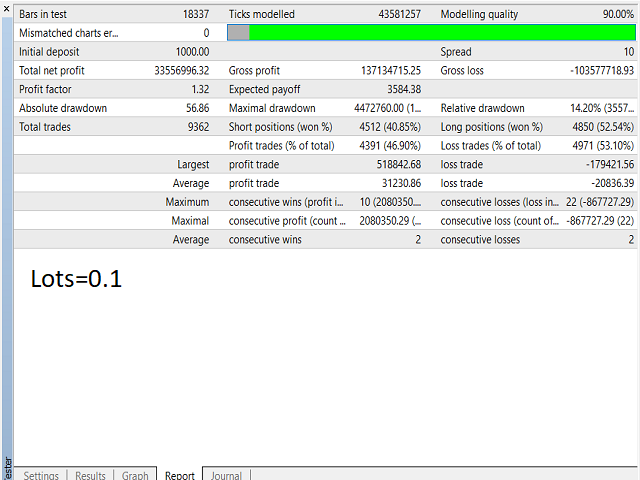Select the Total trades value 9362
Viewport: 640px width, 480px height.
195,127
